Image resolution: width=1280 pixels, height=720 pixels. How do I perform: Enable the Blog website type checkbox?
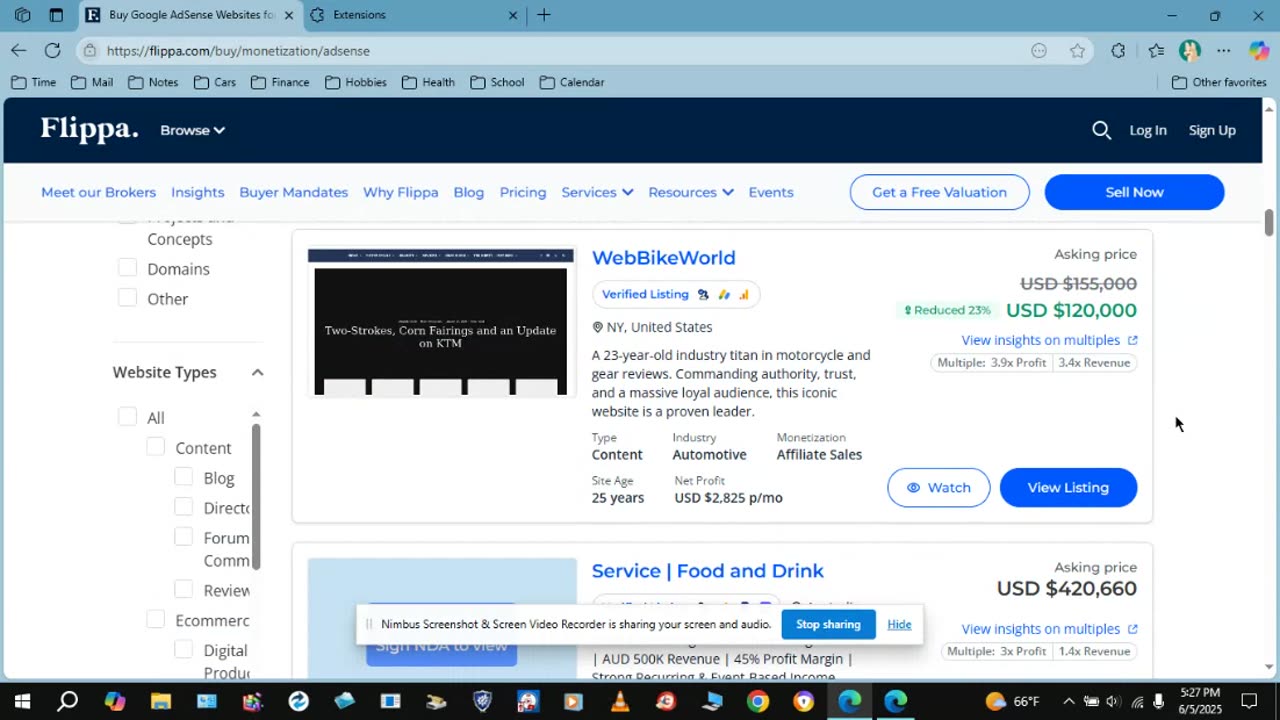point(183,476)
